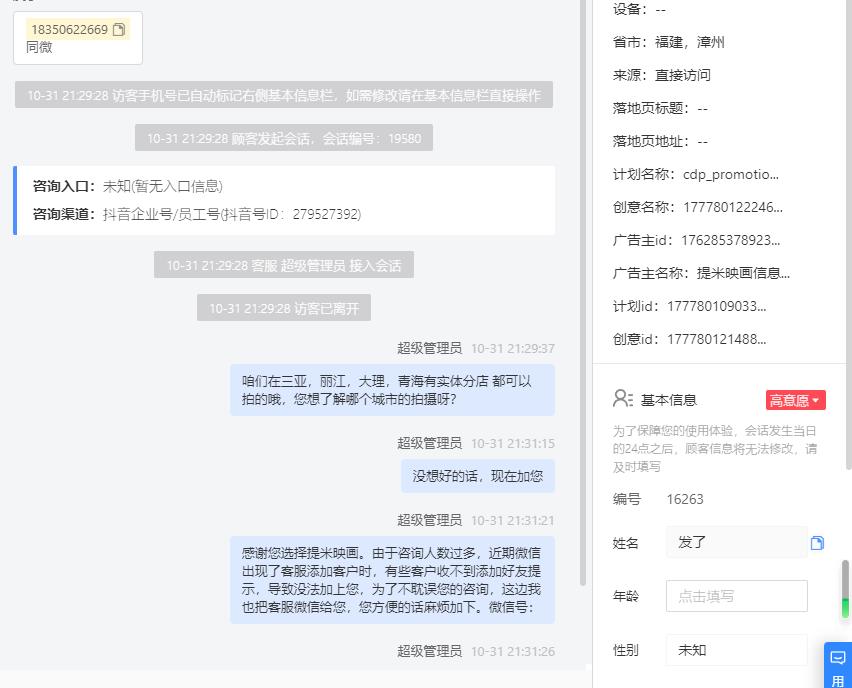The height and width of the screenshot is (688, 852).
Task: Click the 广告主id 176285378923... value
Action: point(731,240)
